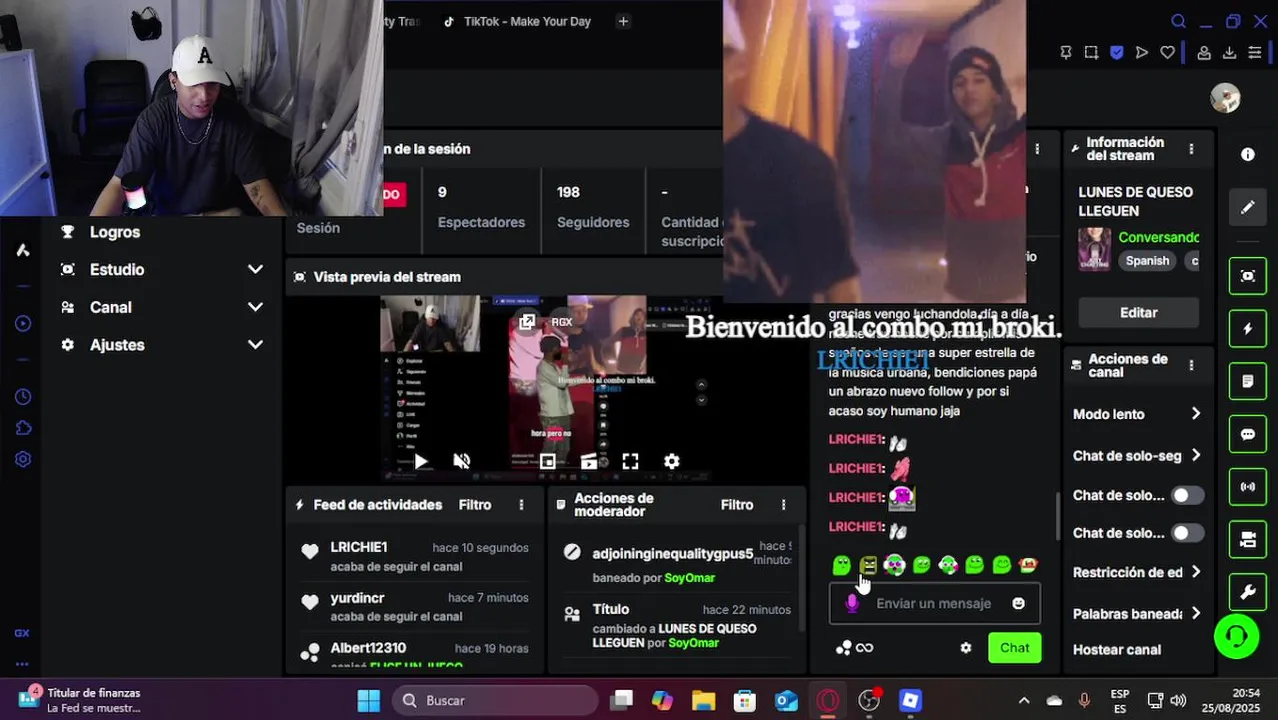This screenshot has height=720, width=1278.
Task: Click the lightning bolt quick action
Action: (1247, 329)
